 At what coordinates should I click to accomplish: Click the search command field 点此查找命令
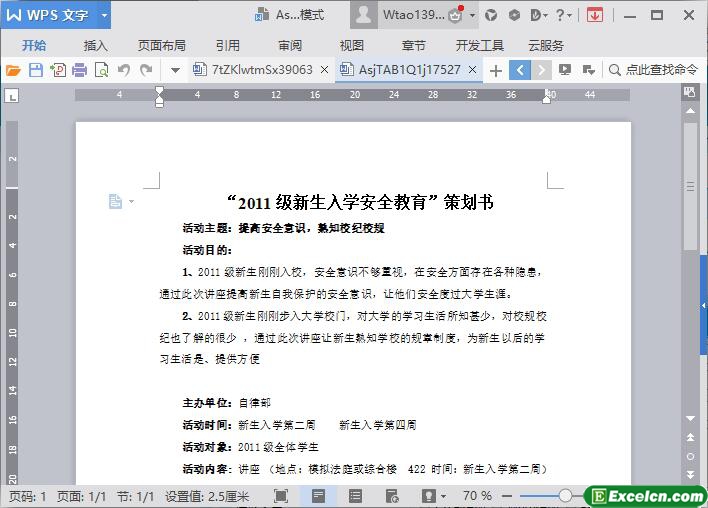click(x=653, y=70)
